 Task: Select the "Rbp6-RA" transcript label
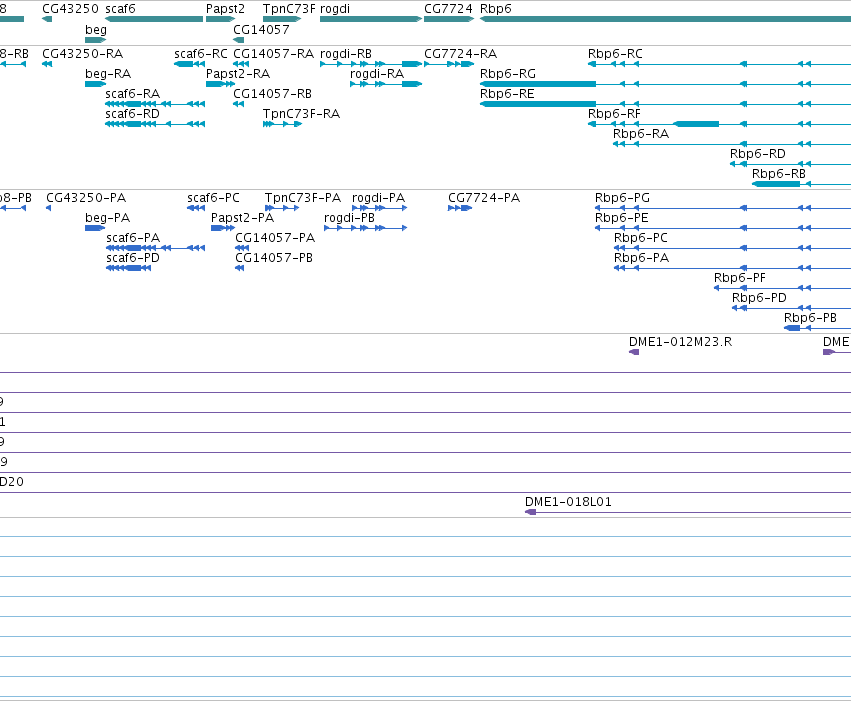click(x=641, y=134)
